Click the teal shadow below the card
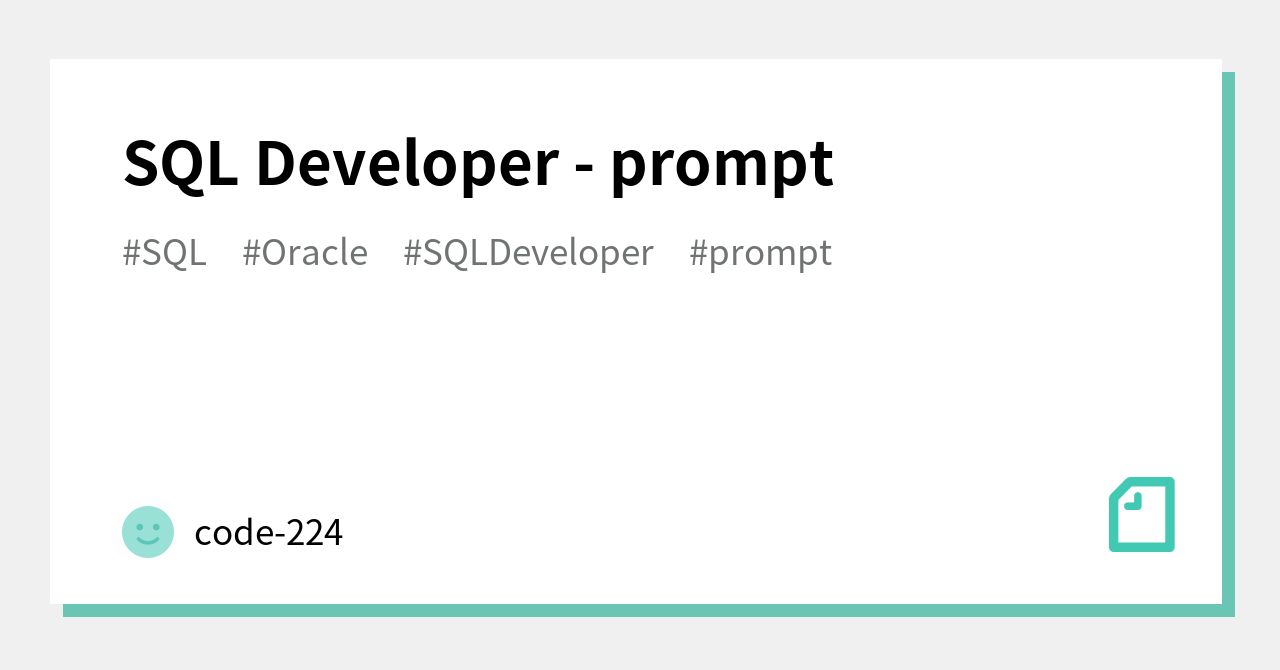Viewport: 1280px width, 670px height. coord(640,610)
